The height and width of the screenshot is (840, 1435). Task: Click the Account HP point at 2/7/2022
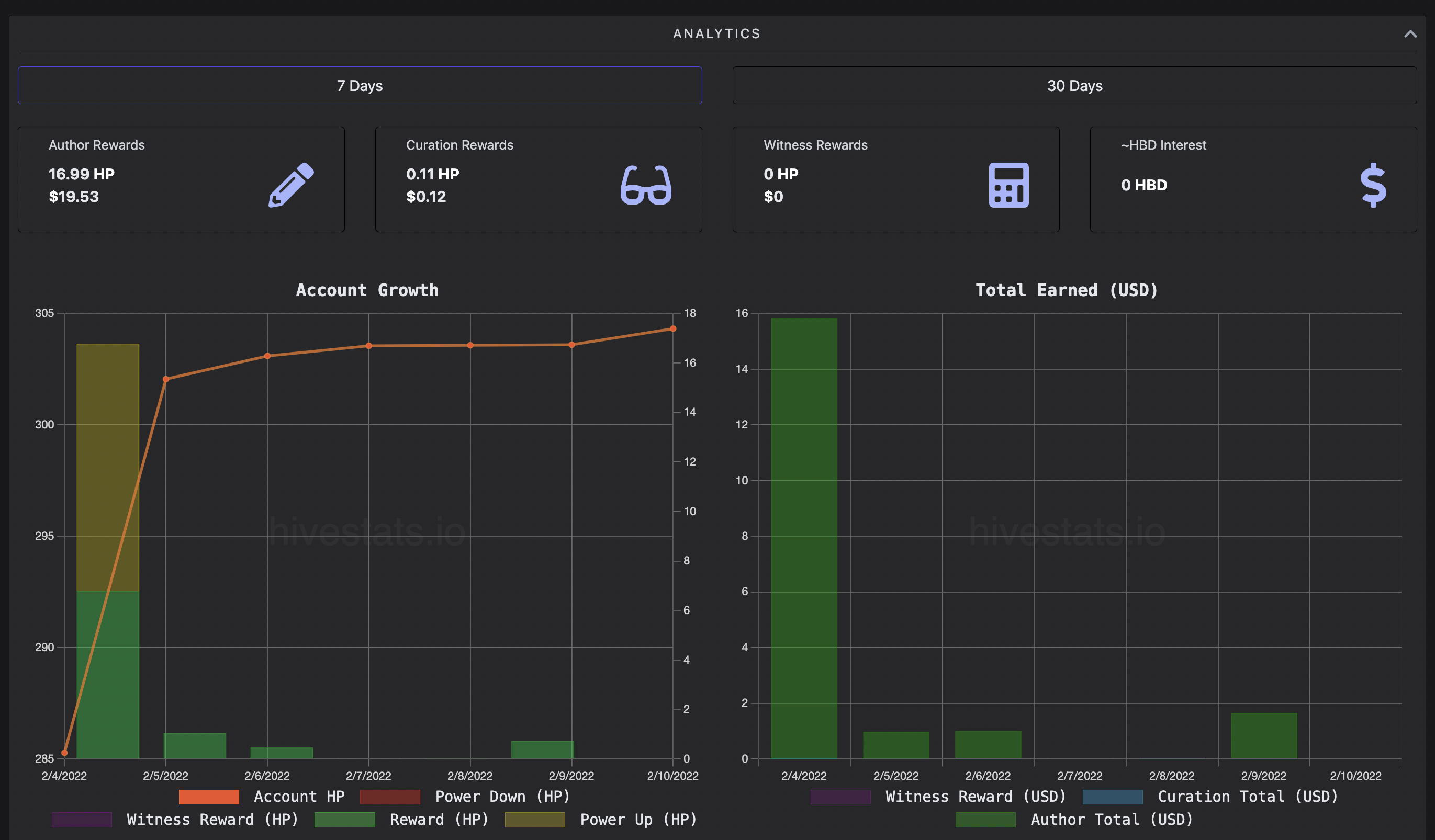point(368,345)
